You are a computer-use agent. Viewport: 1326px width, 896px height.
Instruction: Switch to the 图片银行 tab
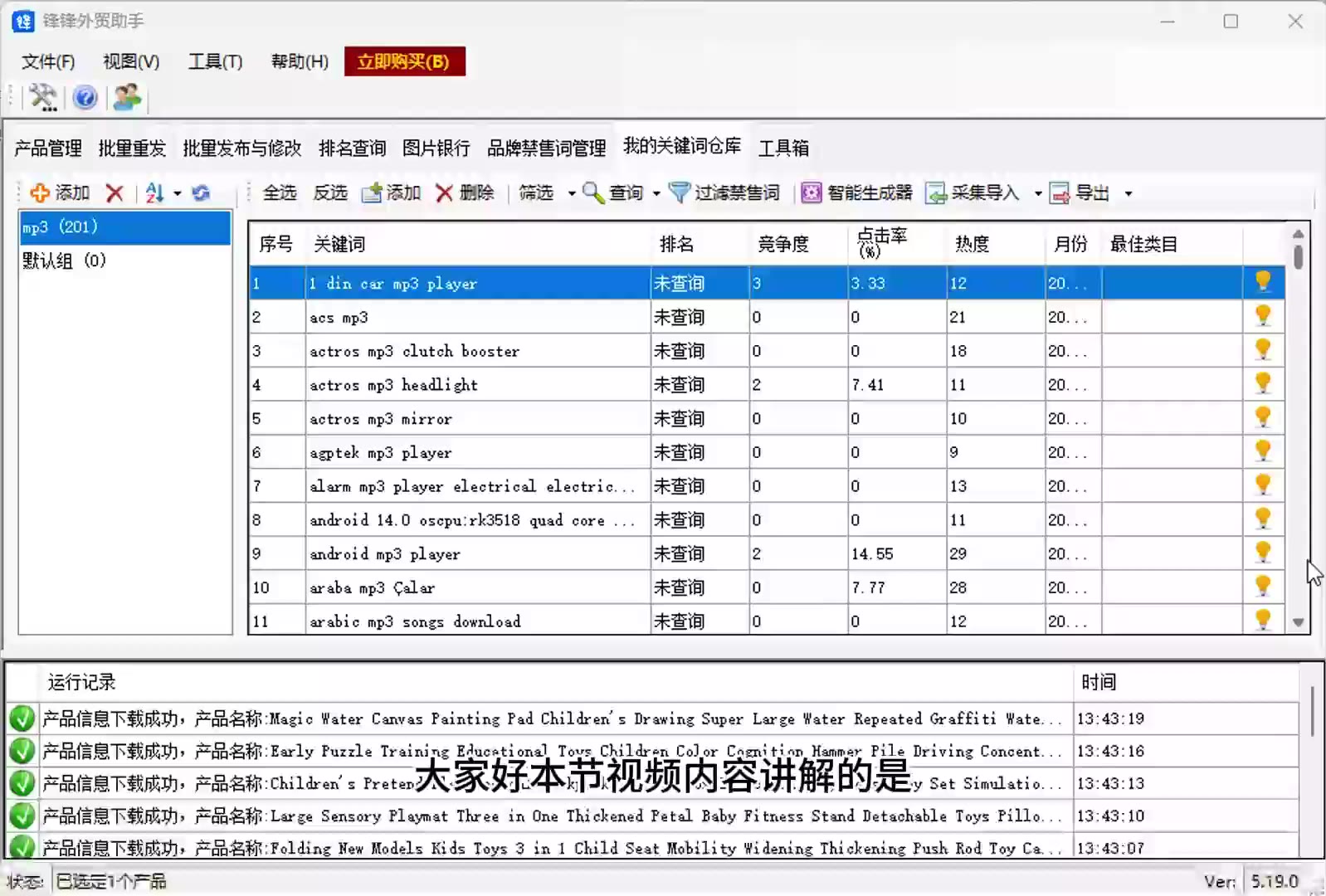(436, 149)
